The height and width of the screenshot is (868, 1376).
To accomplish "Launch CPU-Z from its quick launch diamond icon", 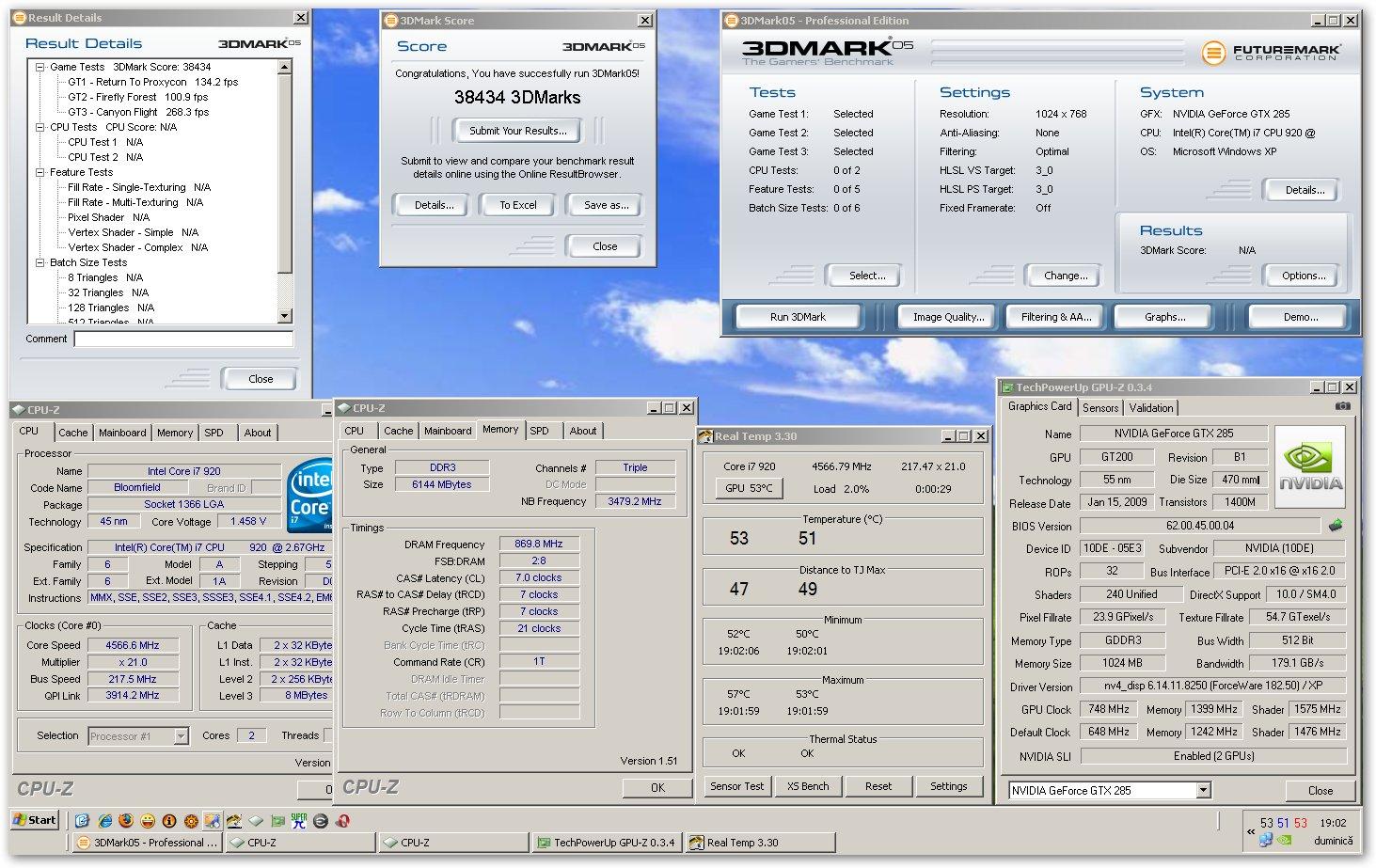I will coord(256,820).
